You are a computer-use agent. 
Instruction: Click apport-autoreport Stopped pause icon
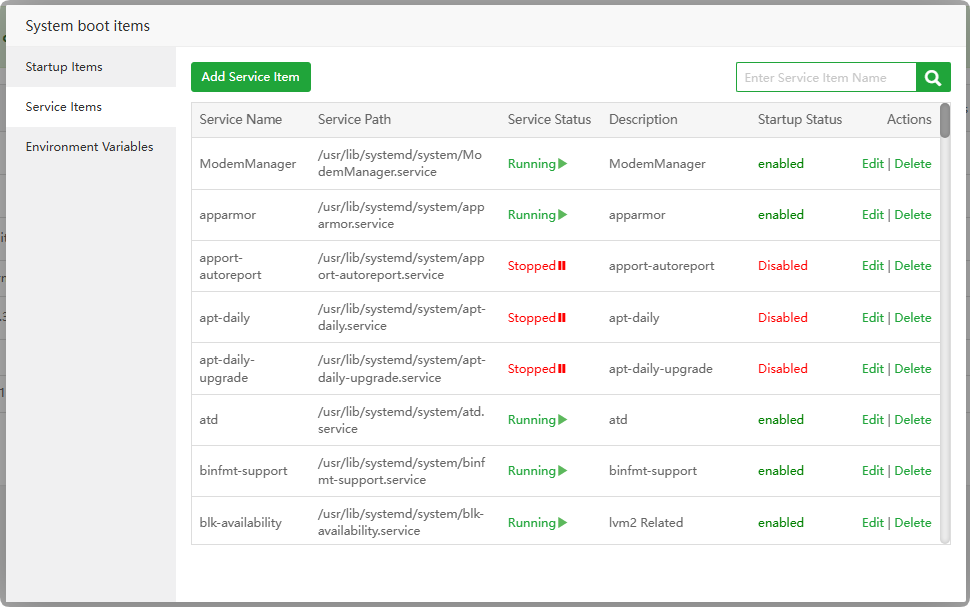point(562,266)
